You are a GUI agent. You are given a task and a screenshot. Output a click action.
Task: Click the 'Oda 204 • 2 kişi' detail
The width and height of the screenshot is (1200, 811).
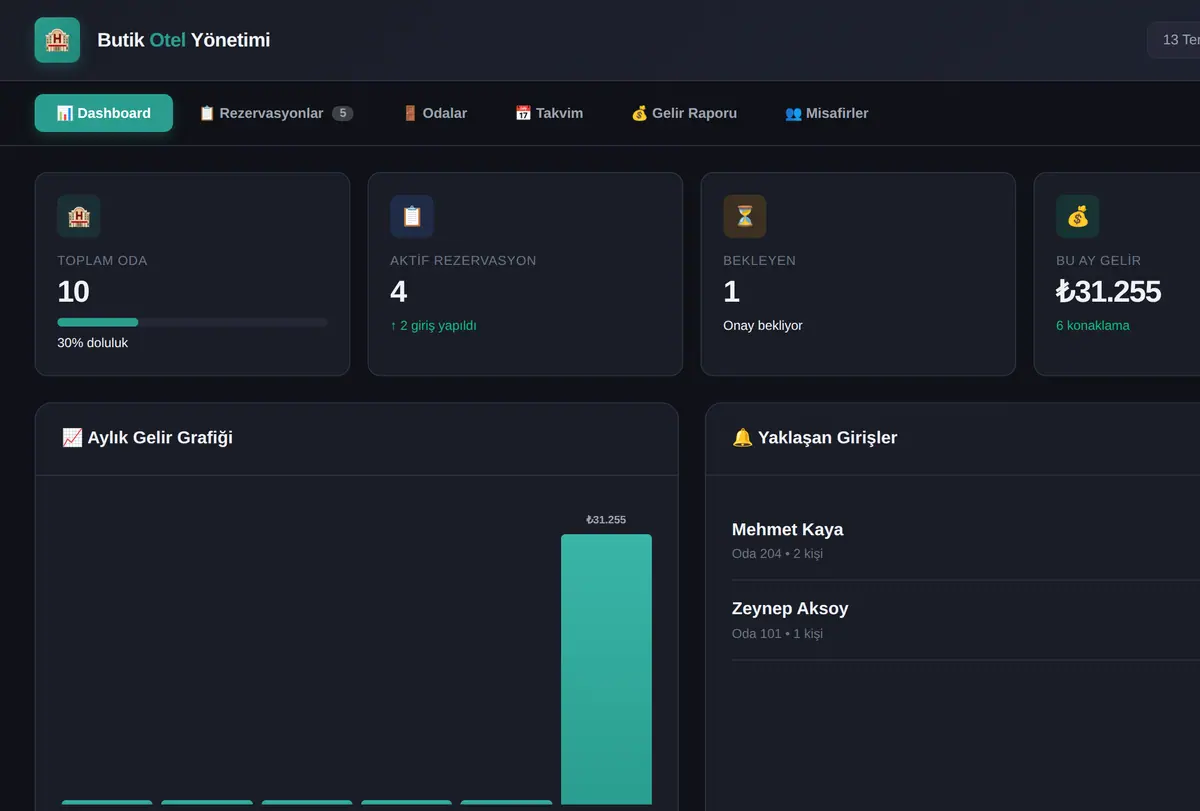point(777,553)
